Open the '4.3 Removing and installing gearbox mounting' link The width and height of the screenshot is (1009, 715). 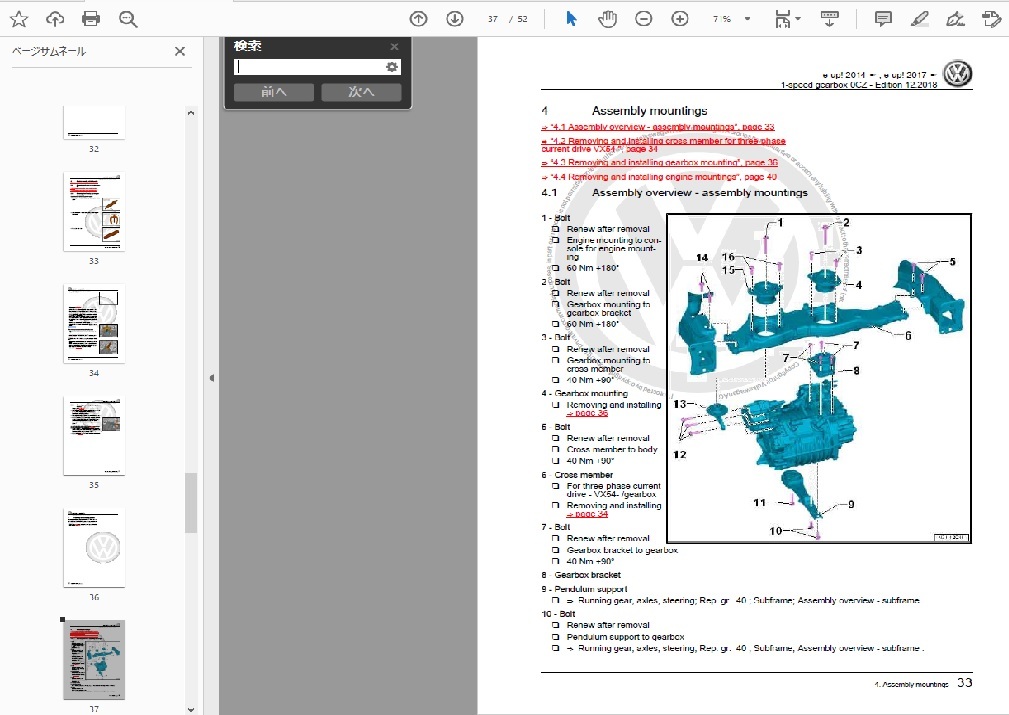pyautogui.click(x=658, y=162)
